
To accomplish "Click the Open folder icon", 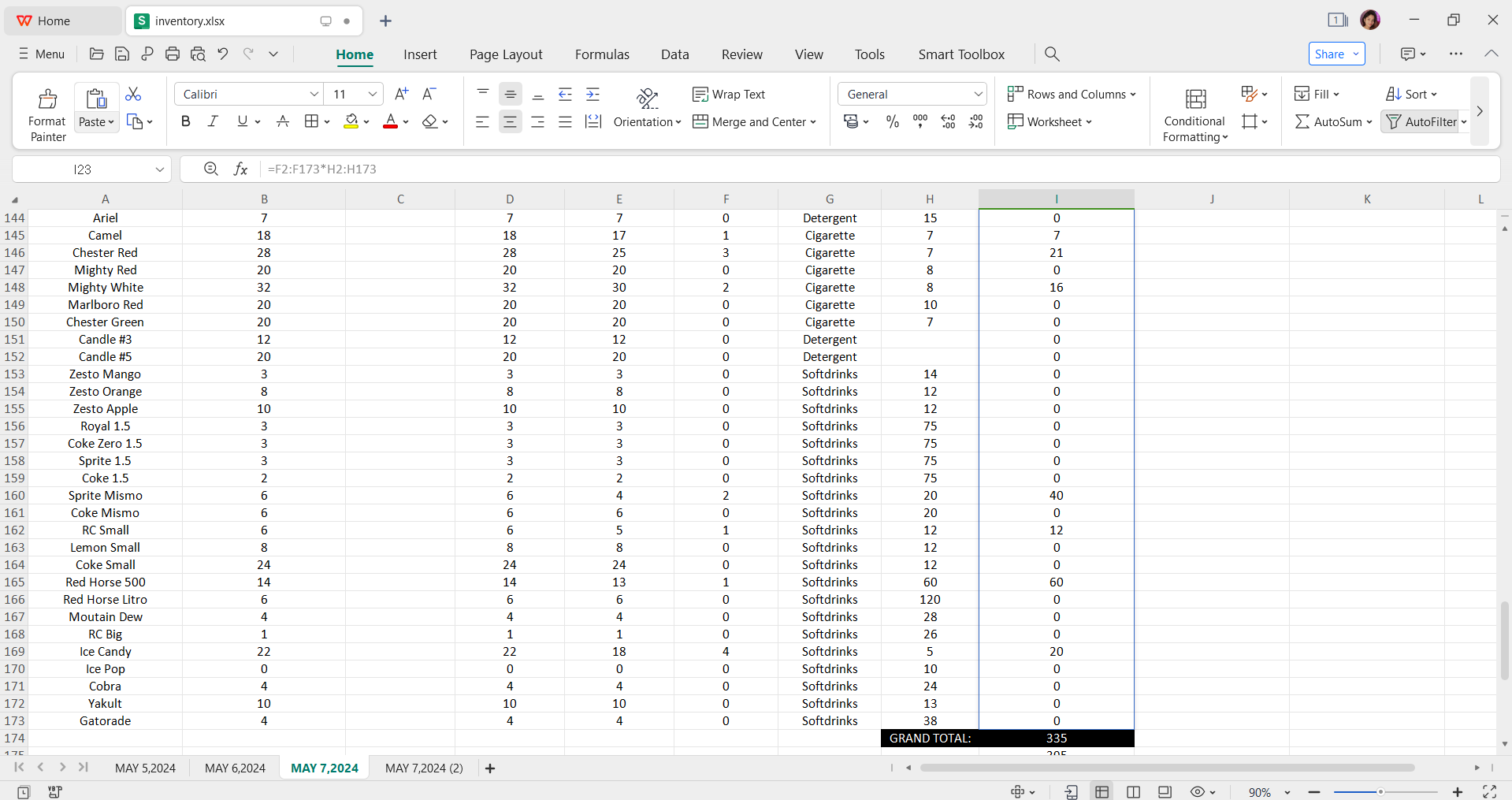I will coord(97,54).
